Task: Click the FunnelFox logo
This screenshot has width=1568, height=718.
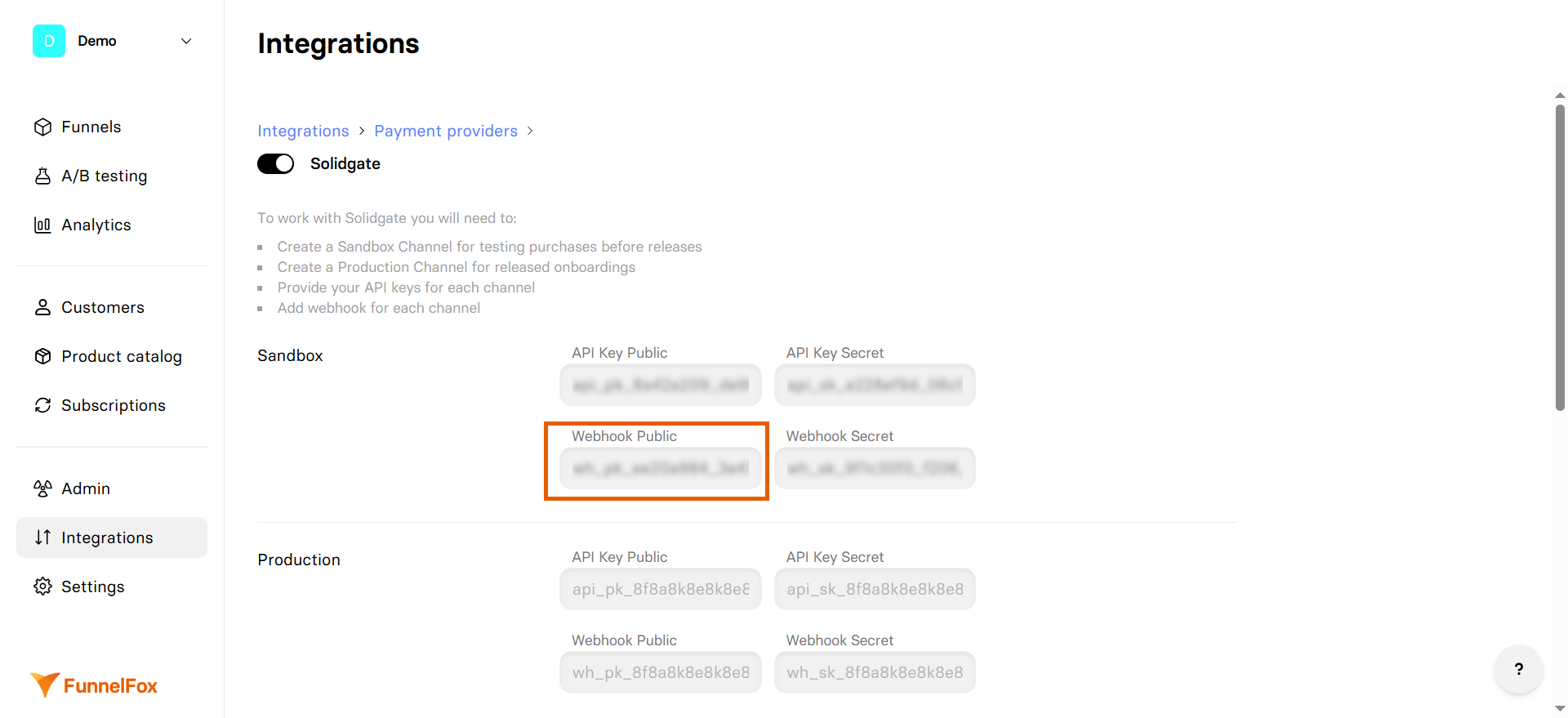Action: (x=94, y=685)
